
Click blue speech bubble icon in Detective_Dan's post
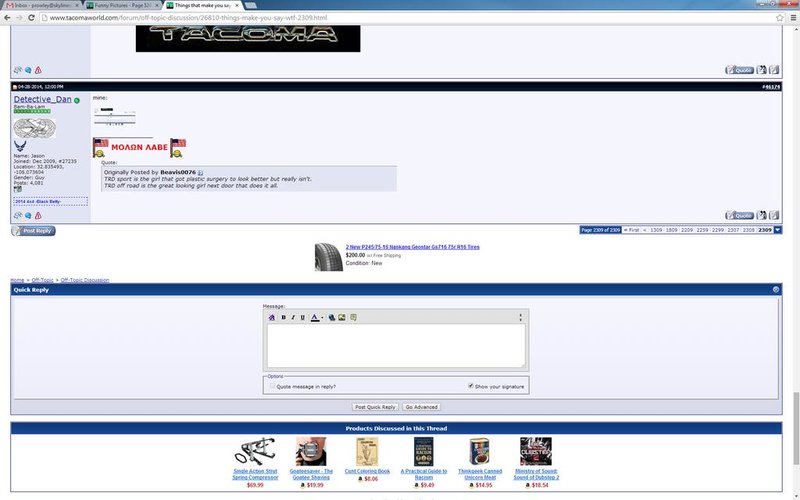click(28, 215)
